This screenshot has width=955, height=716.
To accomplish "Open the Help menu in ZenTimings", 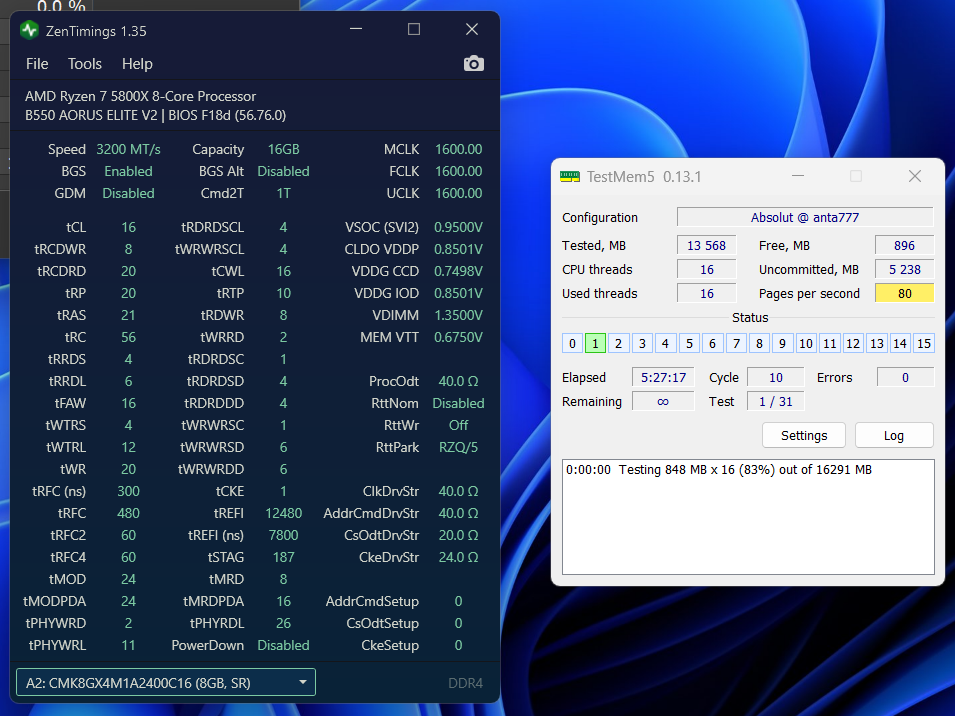I will 137,64.
